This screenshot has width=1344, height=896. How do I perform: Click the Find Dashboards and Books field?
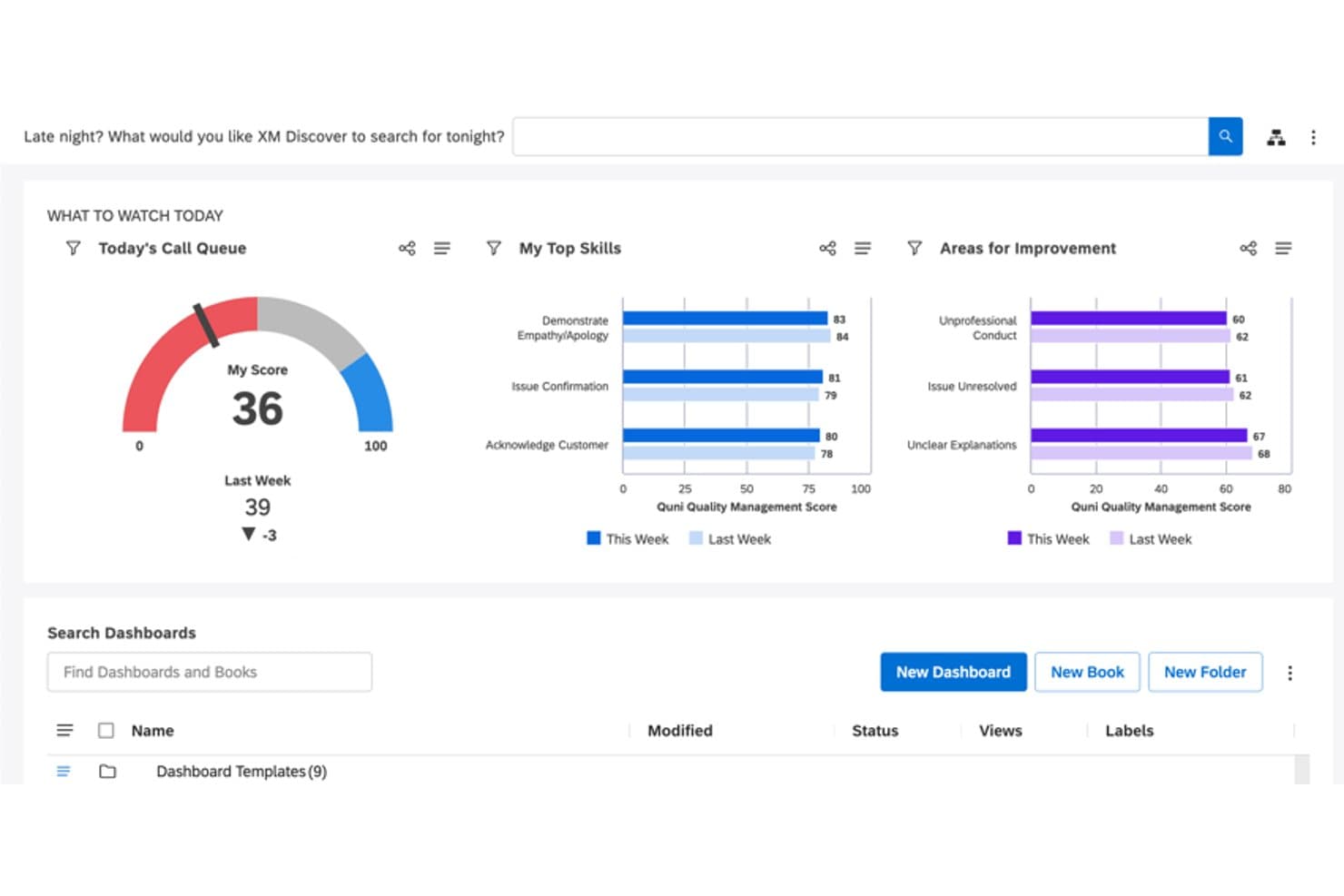point(210,672)
